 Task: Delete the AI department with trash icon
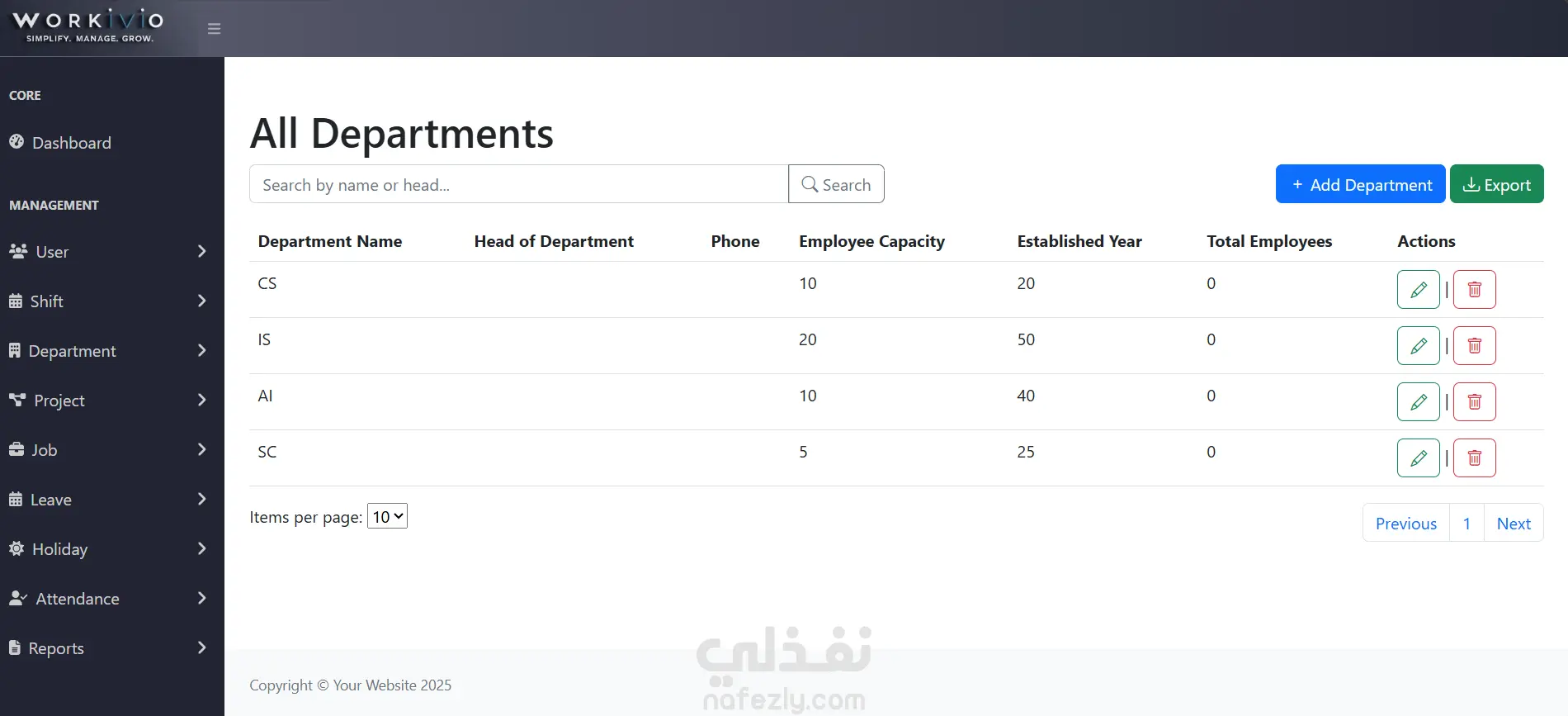1474,402
